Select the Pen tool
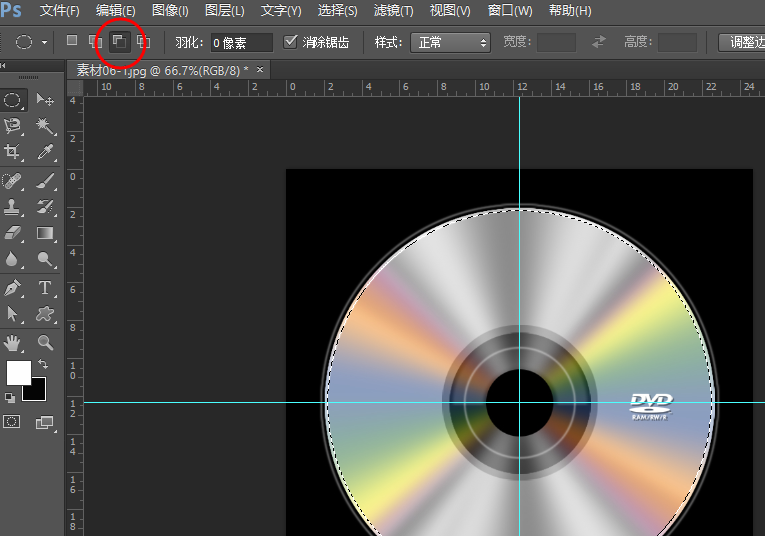Viewport: 765px width, 536px height. tap(12, 288)
